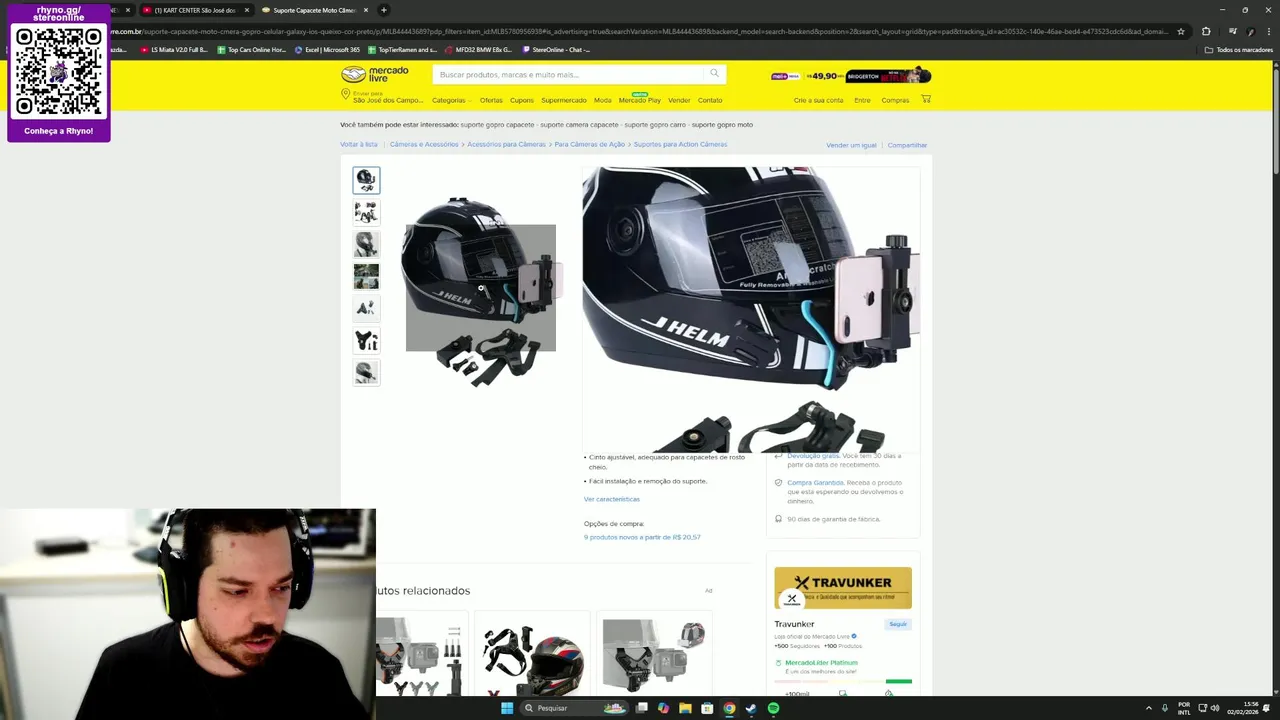This screenshot has height=720, width=1280.
Task: Click Crie a sua conta link
Action: (819, 100)
